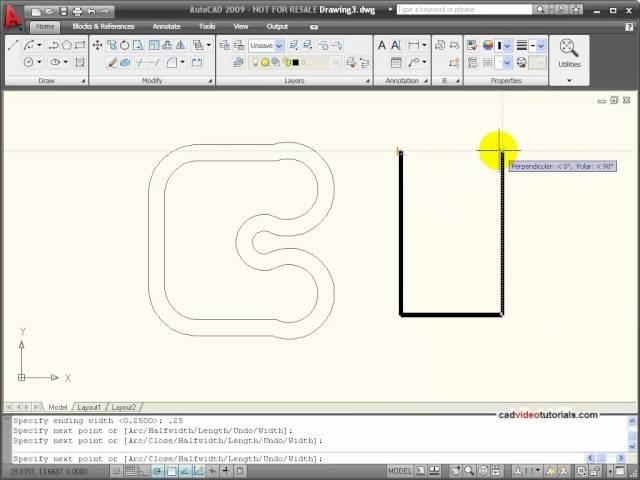Switch to the Layout2 tab
This screenshot has width=640, height=480.
(x=123, y=407)
